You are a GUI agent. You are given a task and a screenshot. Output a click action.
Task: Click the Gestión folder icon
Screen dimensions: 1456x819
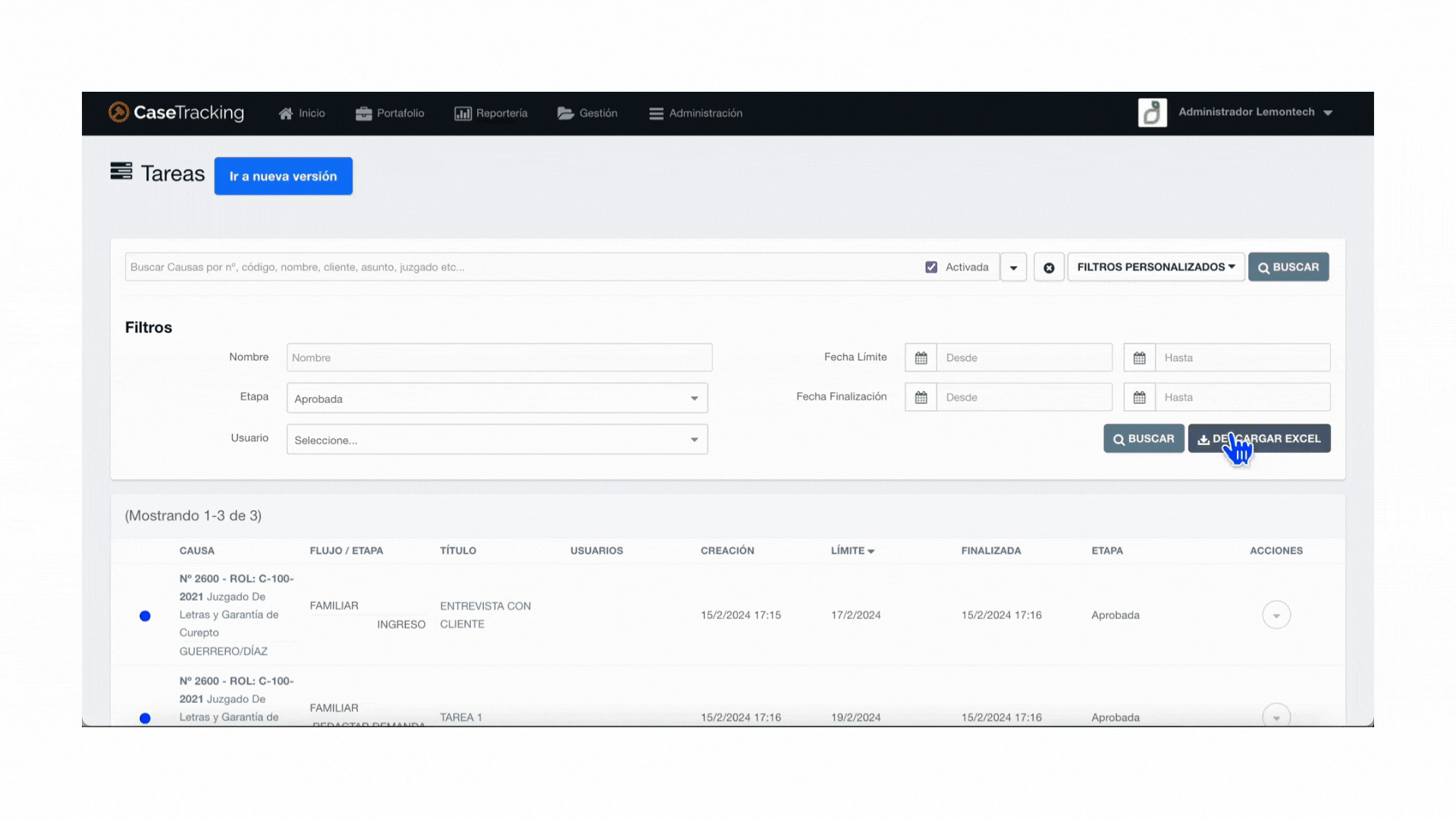coord(565,113)
